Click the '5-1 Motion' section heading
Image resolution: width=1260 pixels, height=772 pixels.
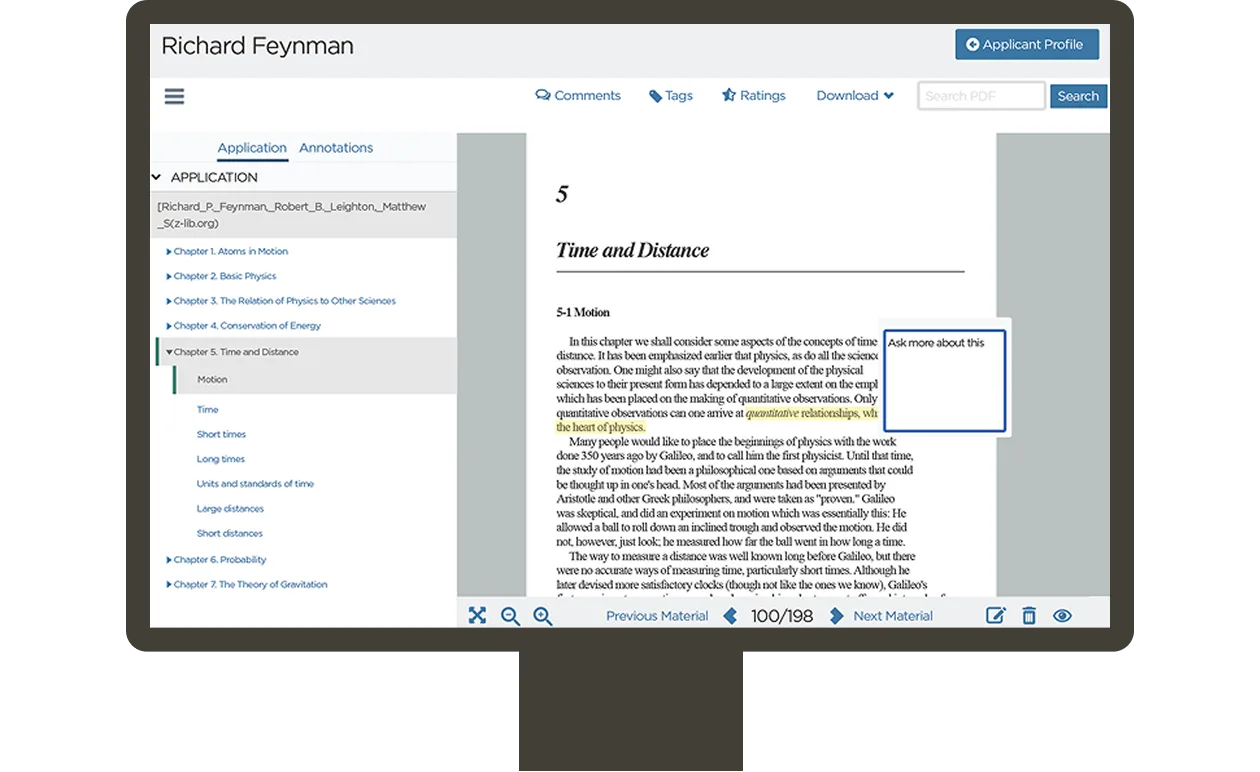pos(583,313)
